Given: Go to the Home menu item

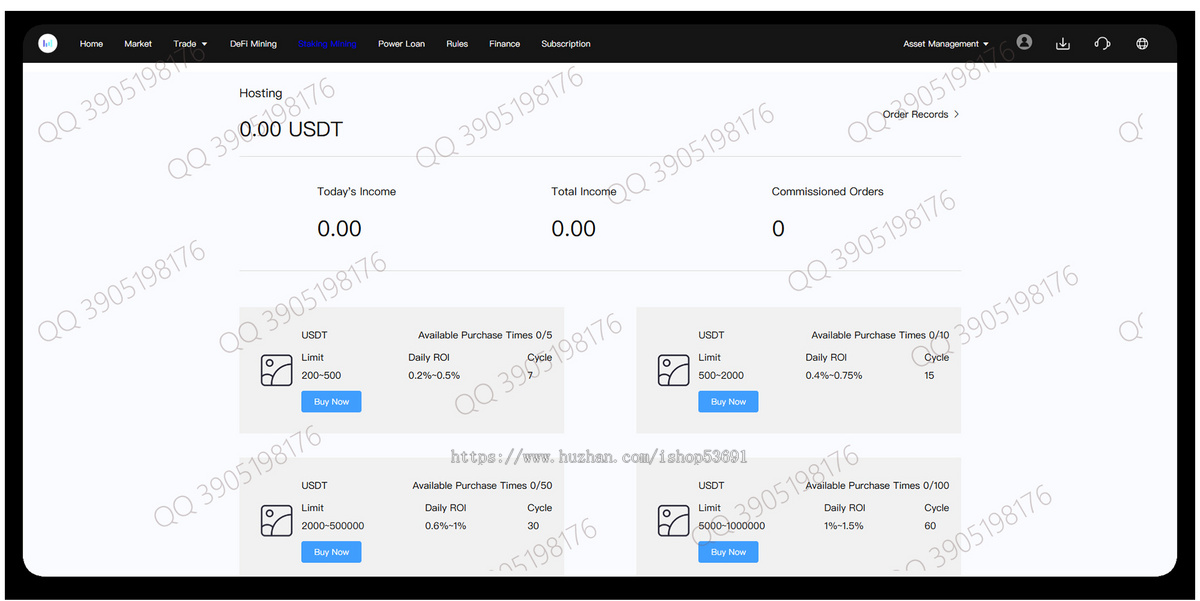Looking at the screenshot, I should click(x=91, y=44).
